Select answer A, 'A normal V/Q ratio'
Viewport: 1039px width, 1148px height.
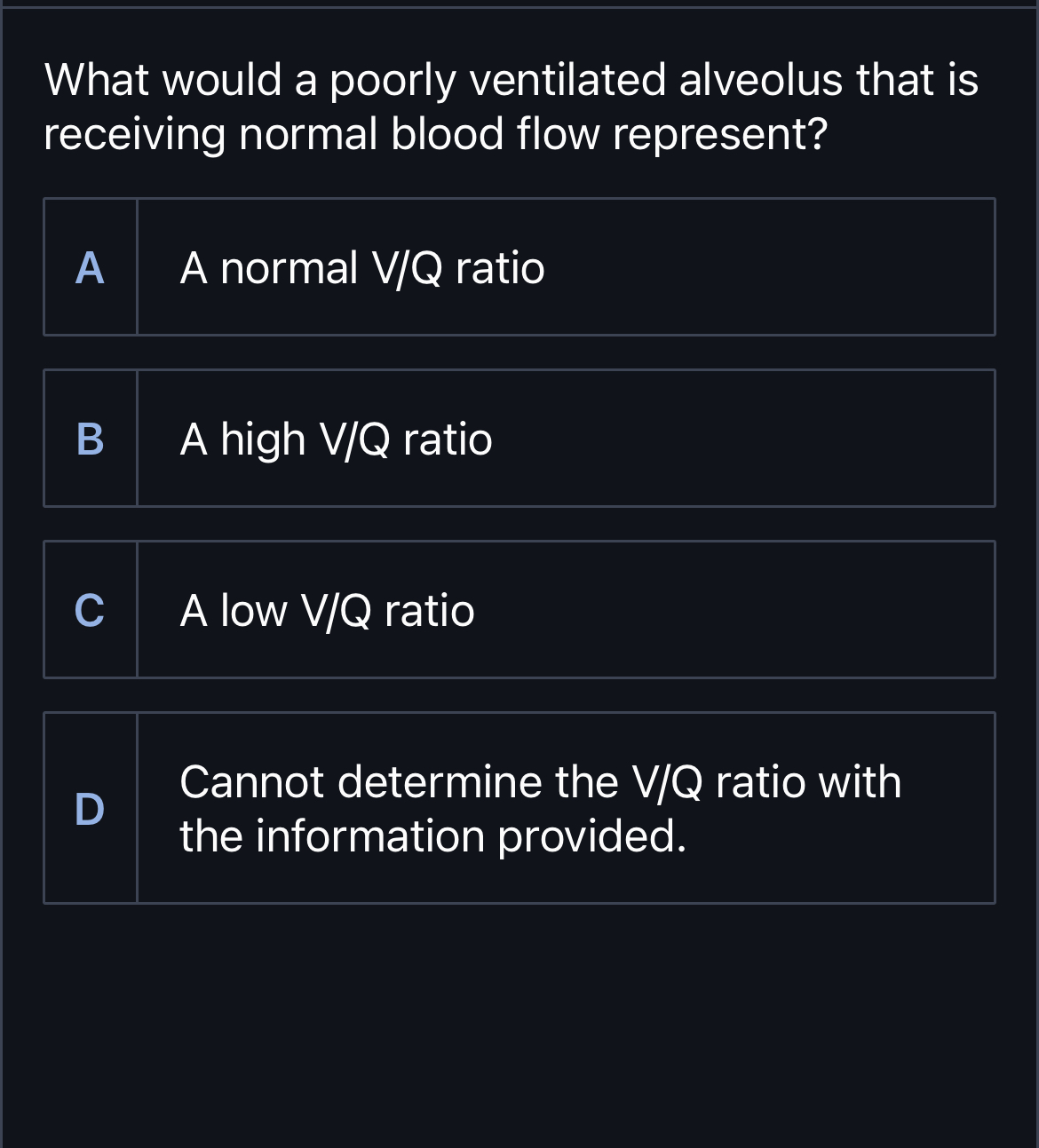pyautogui.click(x=519, y=266)
